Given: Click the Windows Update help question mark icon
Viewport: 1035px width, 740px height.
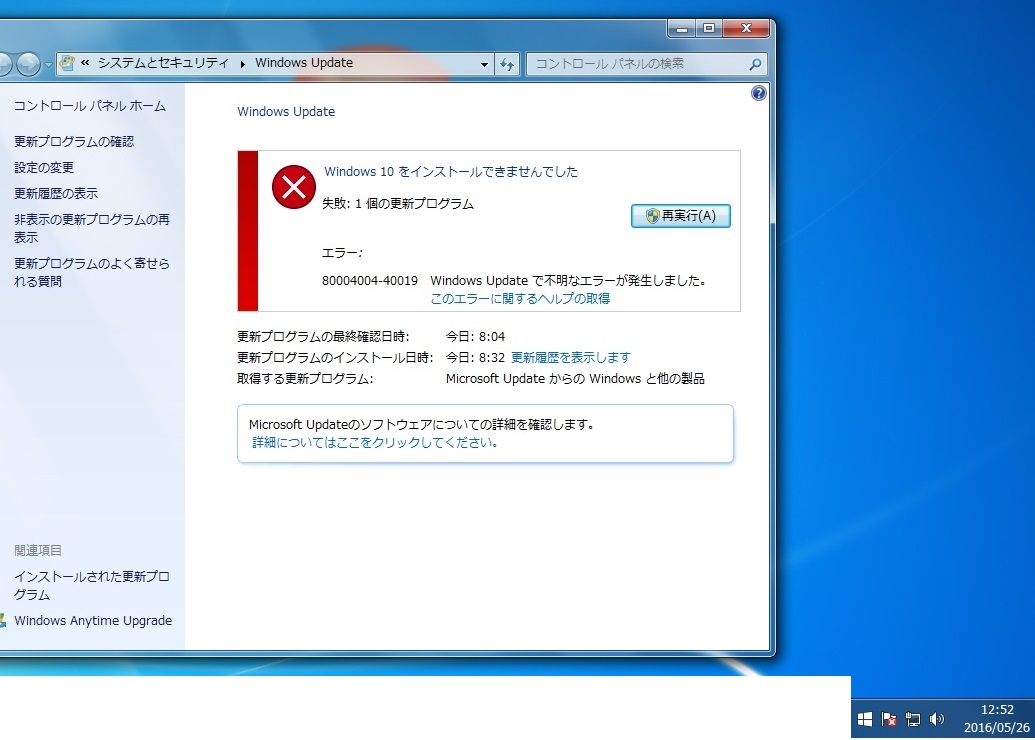Looking at the screenshot, I should (758, 93).
